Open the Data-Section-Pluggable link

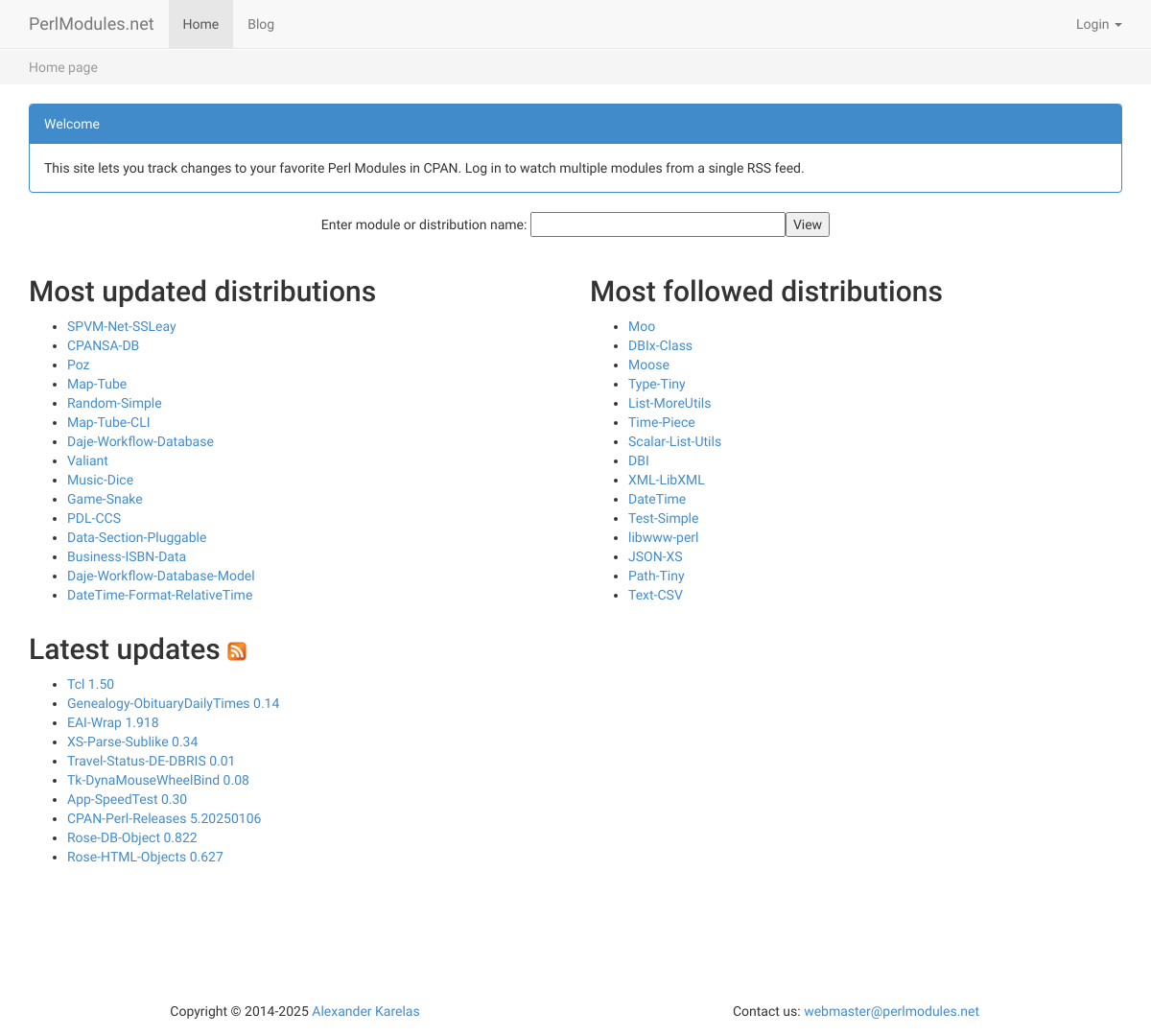pos(136,537)
